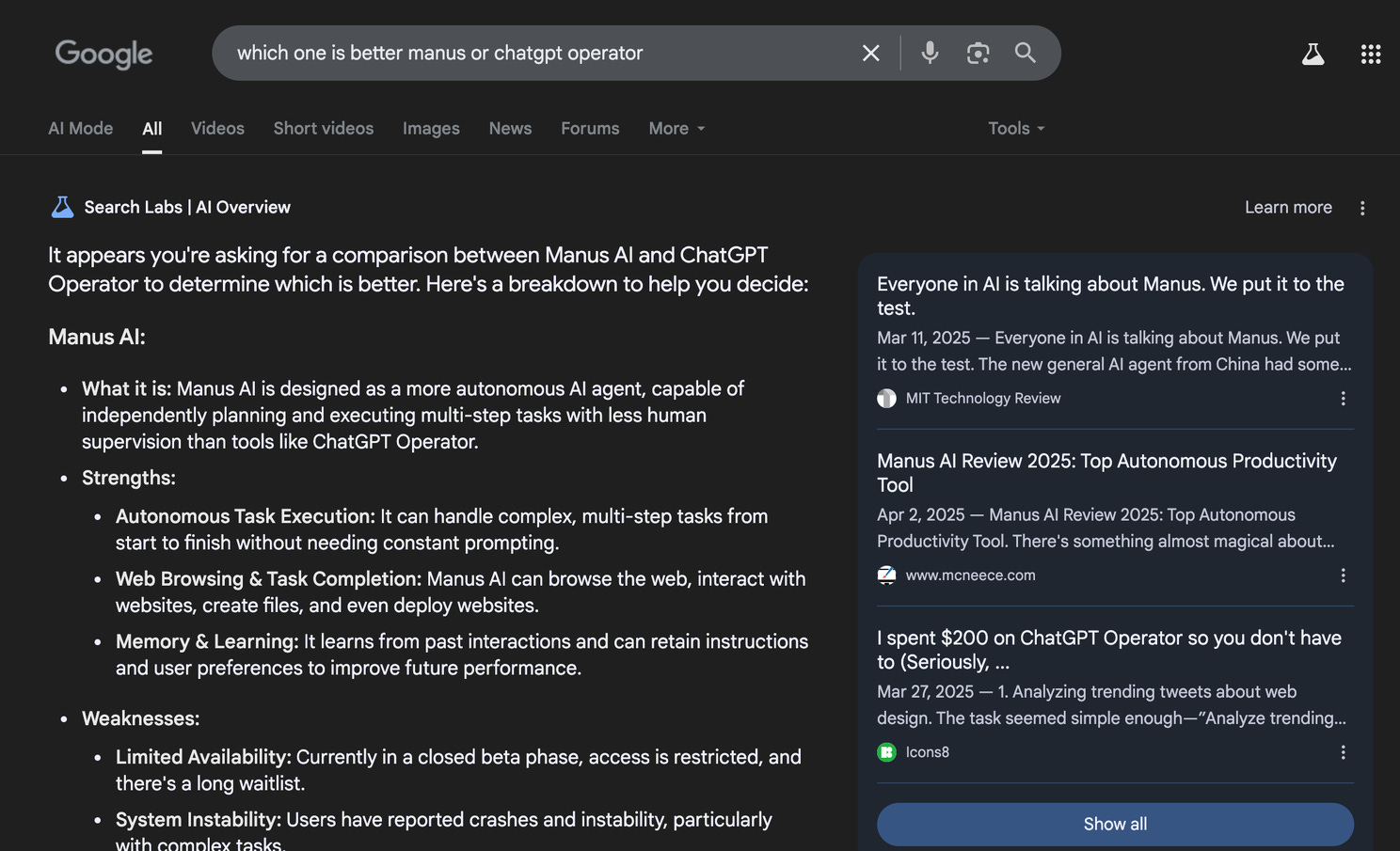Open 'Manus AI Review 2025' article
Image resolution: width=1400 pixels, height=851 pixels.
[1106, 473]
